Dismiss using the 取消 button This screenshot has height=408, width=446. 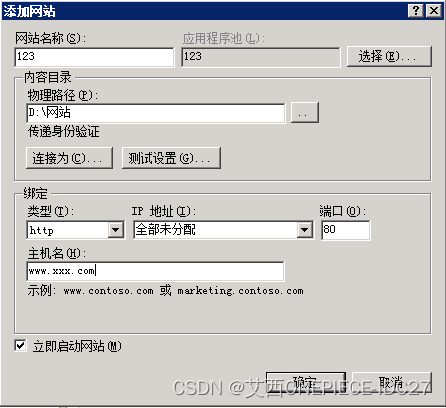tap(392, 383)
